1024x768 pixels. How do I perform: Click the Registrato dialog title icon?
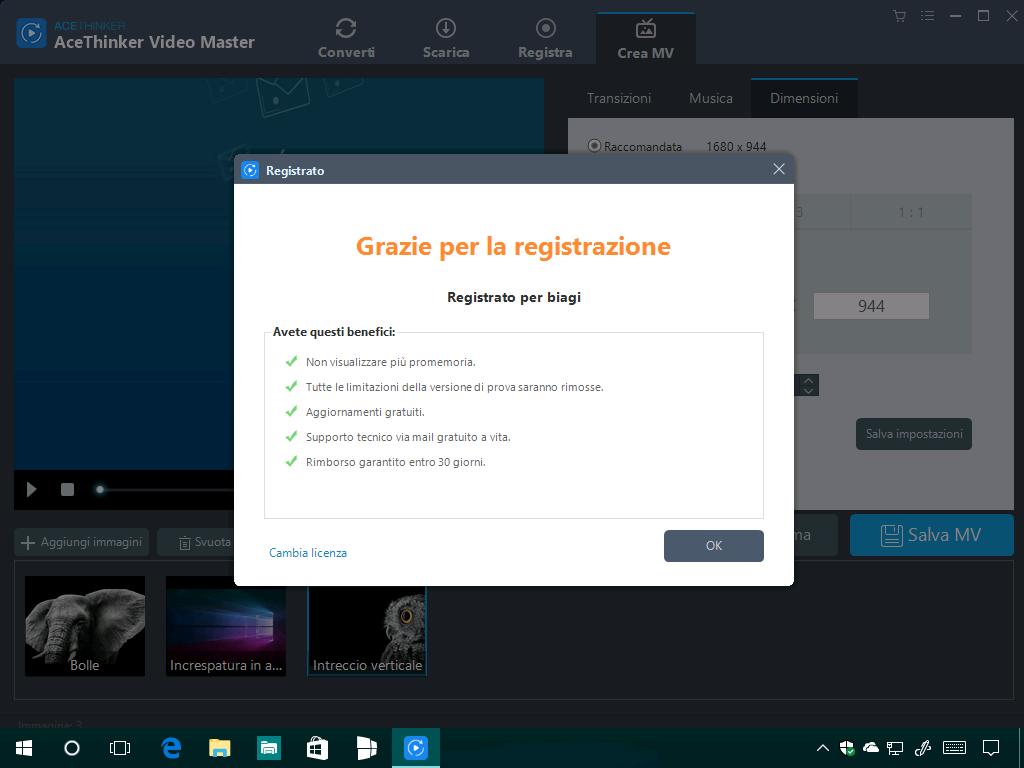(x=250, y=170)
